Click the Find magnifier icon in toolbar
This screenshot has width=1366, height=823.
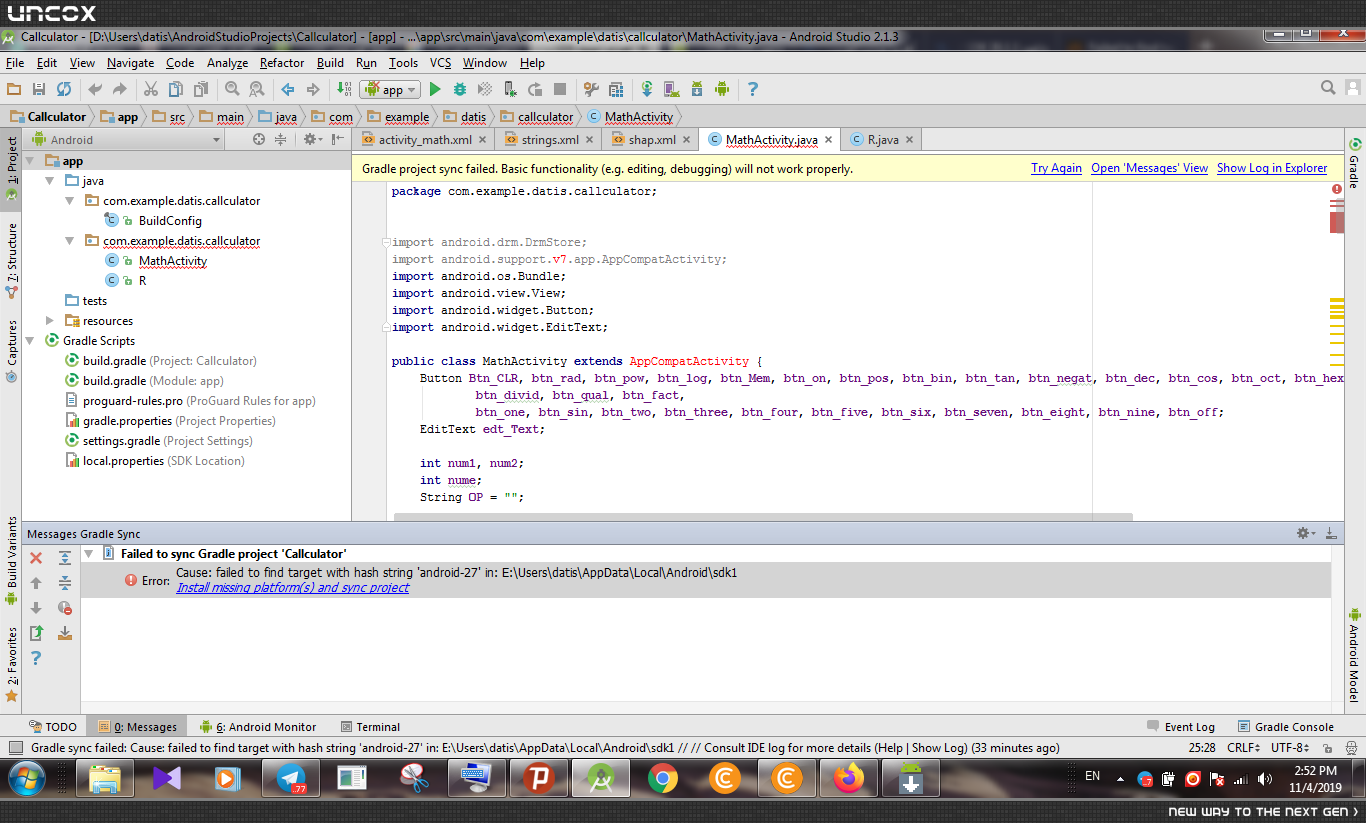[x=232, y=89]
